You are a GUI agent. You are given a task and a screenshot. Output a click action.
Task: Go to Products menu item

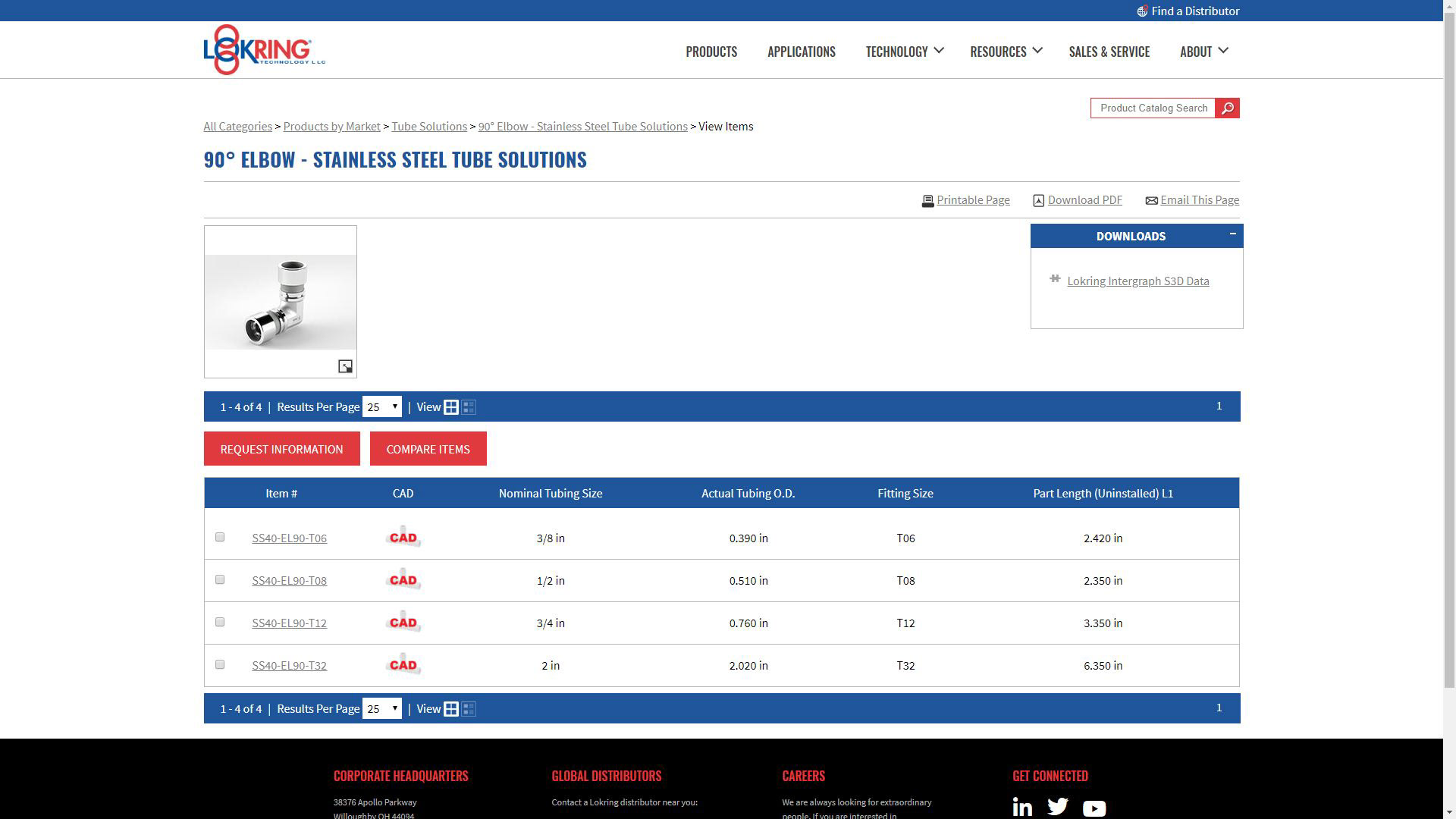[711, 52]
